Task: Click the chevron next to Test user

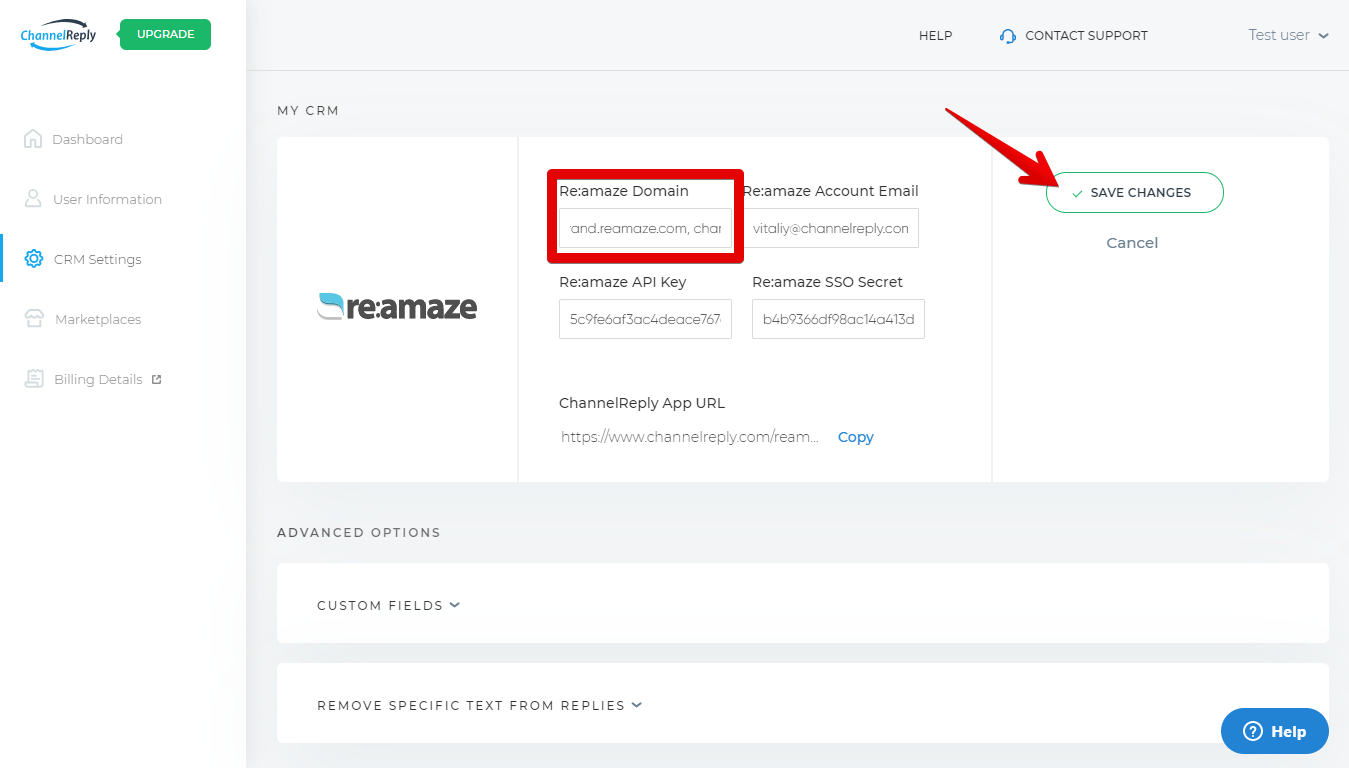Action: (1324, 36)
